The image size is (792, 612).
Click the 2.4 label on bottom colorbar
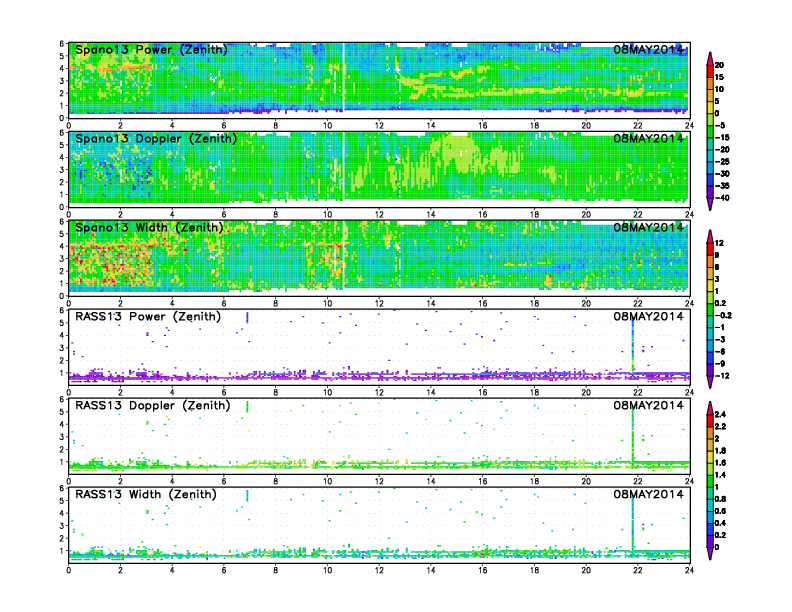(x=720, y=414)
